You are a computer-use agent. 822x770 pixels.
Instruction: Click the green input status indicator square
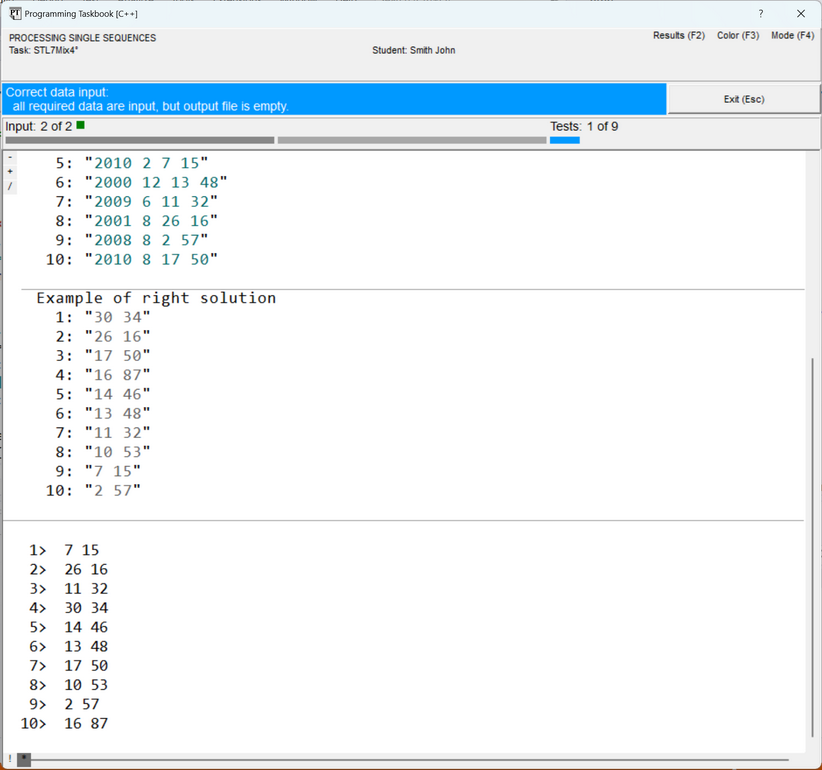click(x=81, y=126)
